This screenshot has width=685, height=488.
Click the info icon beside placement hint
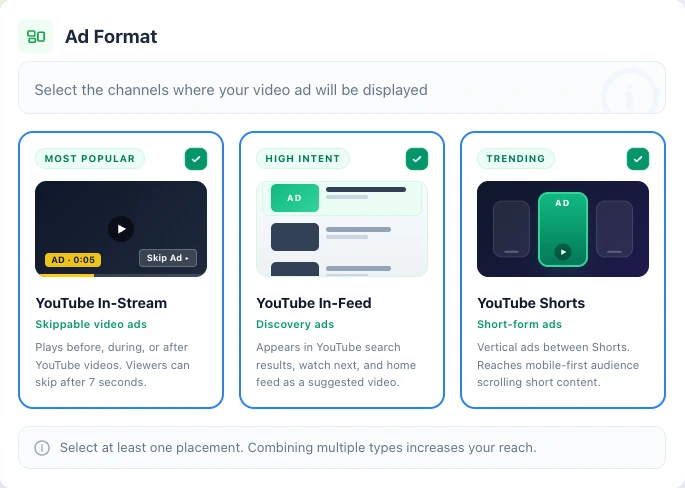tap(42, 448)
